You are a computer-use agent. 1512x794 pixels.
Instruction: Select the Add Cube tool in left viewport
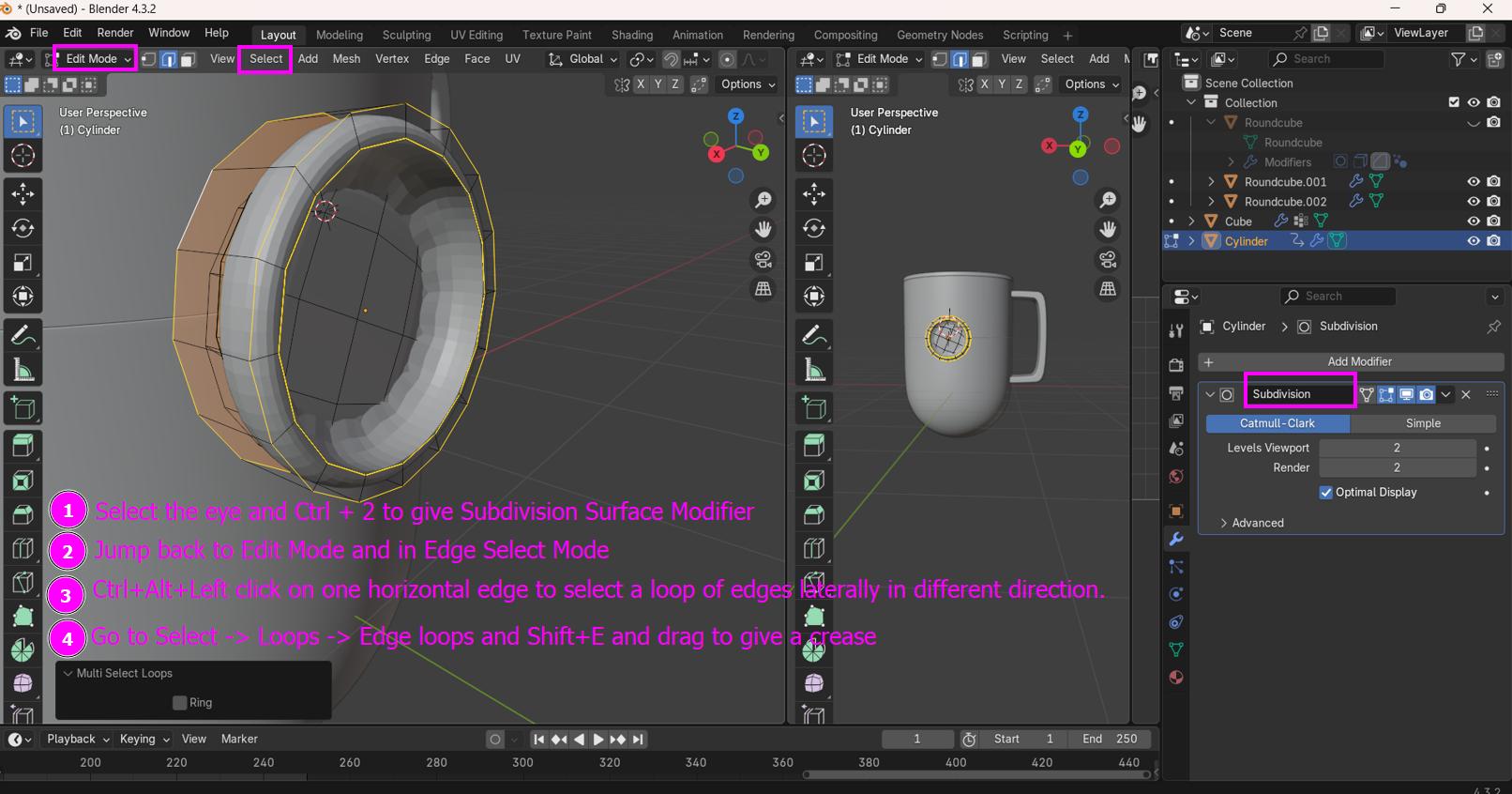point(23,408)
